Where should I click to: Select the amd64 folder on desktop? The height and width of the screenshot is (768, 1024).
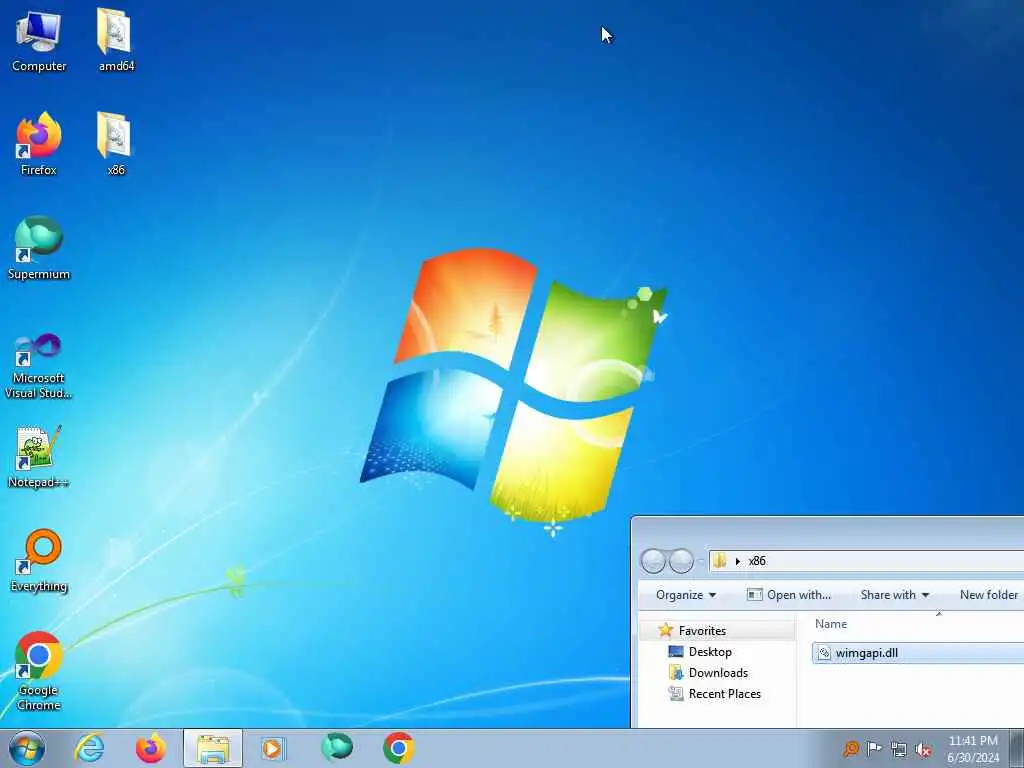[x=116, y=40]
